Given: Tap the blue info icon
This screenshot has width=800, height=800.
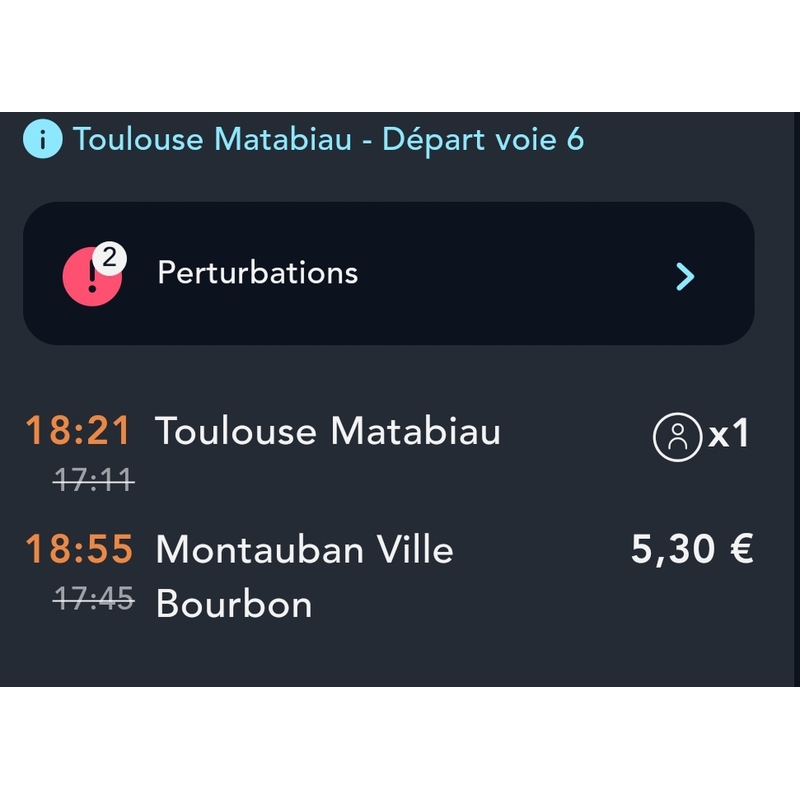Looking at the screenshot, I should click(x=42, y=139).
